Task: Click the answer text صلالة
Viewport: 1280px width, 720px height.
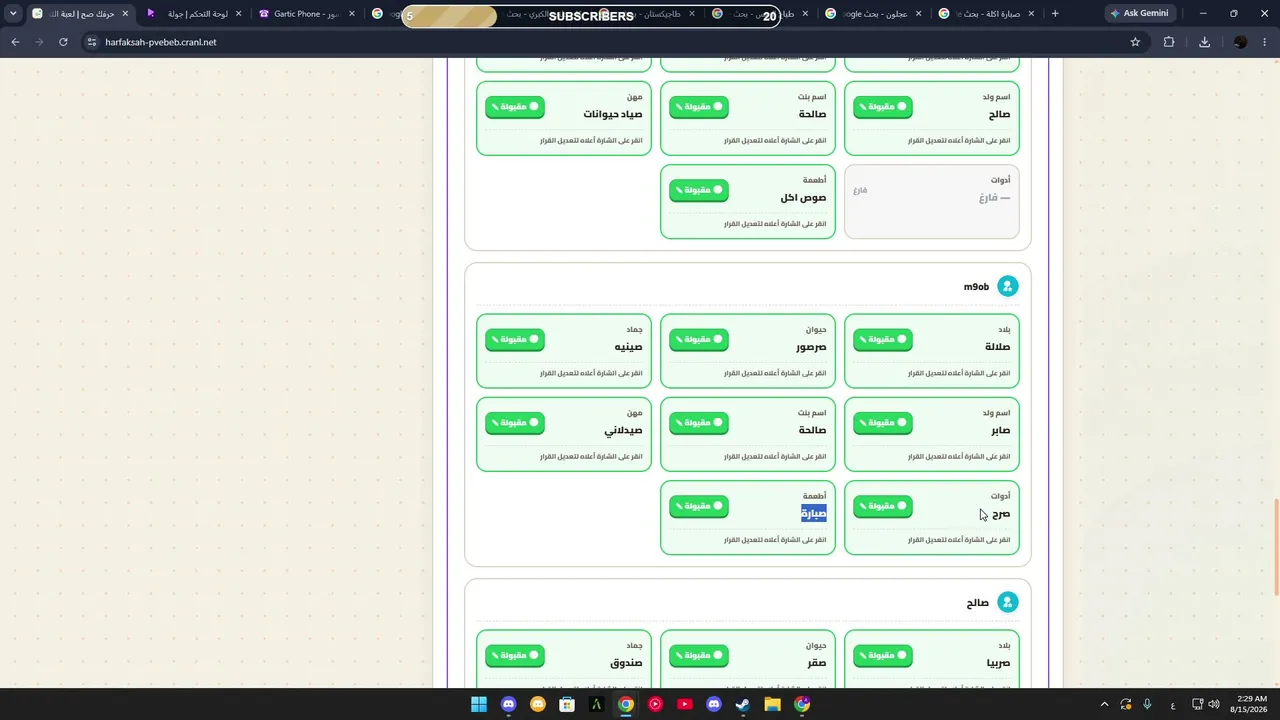Action: click(x=998, y=347)
